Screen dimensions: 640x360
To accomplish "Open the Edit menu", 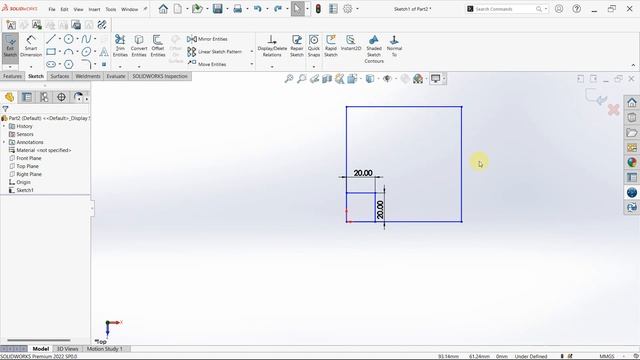I will pyautogui.click(x=64, y=9).
